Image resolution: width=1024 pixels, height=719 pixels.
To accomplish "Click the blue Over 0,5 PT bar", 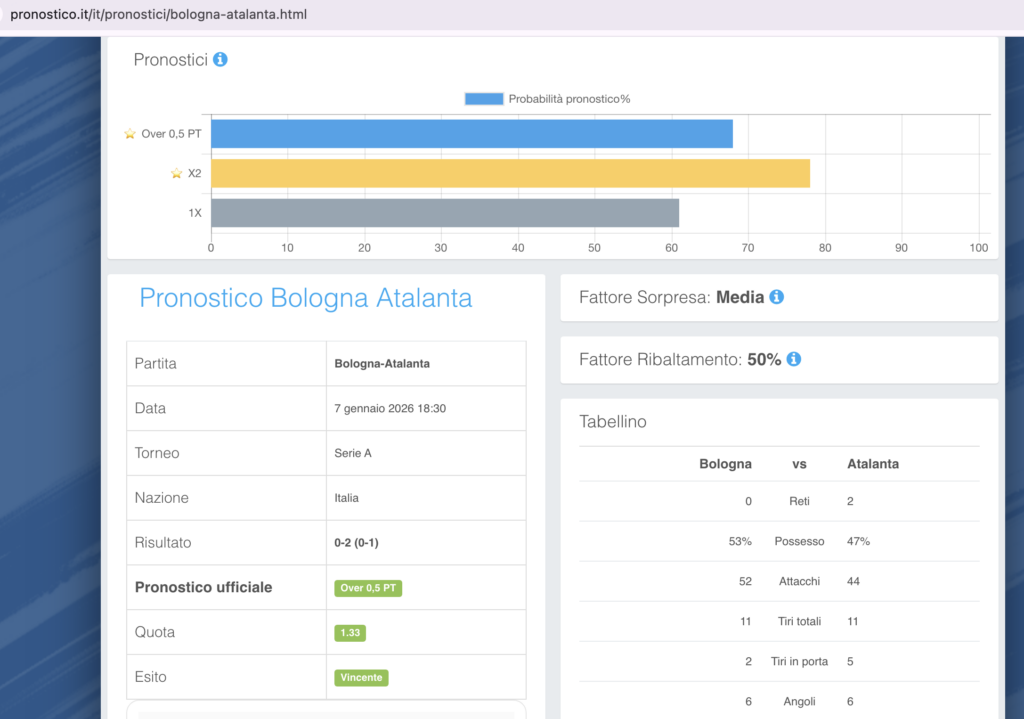I will click(x=471, y=134).
